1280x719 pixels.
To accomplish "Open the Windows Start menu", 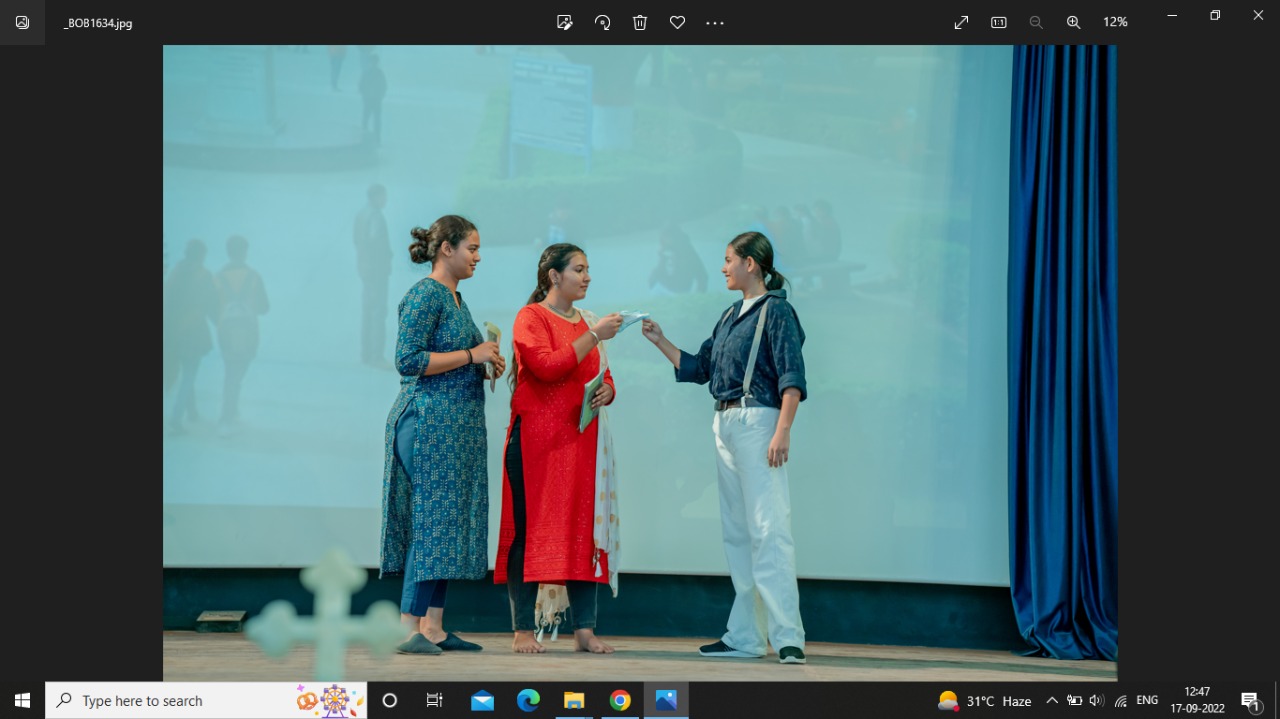I will pyautogui.click(x=22, y=701).
